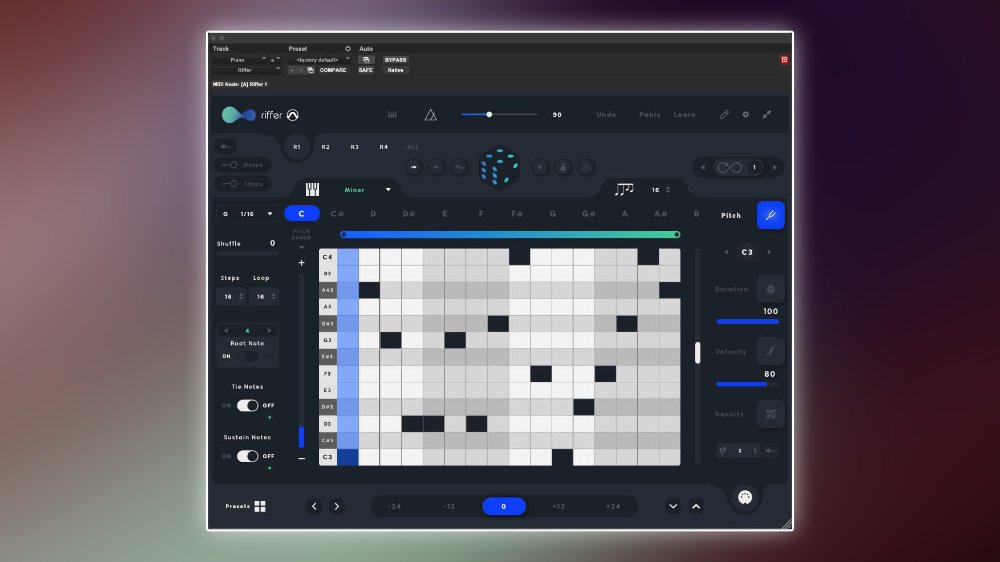Click the resize arrows icon in the top bar
This screenshot has height=562, width=1000.
[x=767, y=115]
